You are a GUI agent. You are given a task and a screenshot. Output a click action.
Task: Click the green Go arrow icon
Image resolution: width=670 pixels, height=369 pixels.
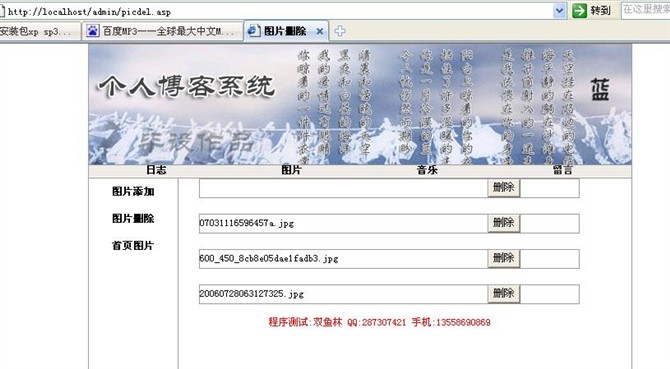point(579,10)
